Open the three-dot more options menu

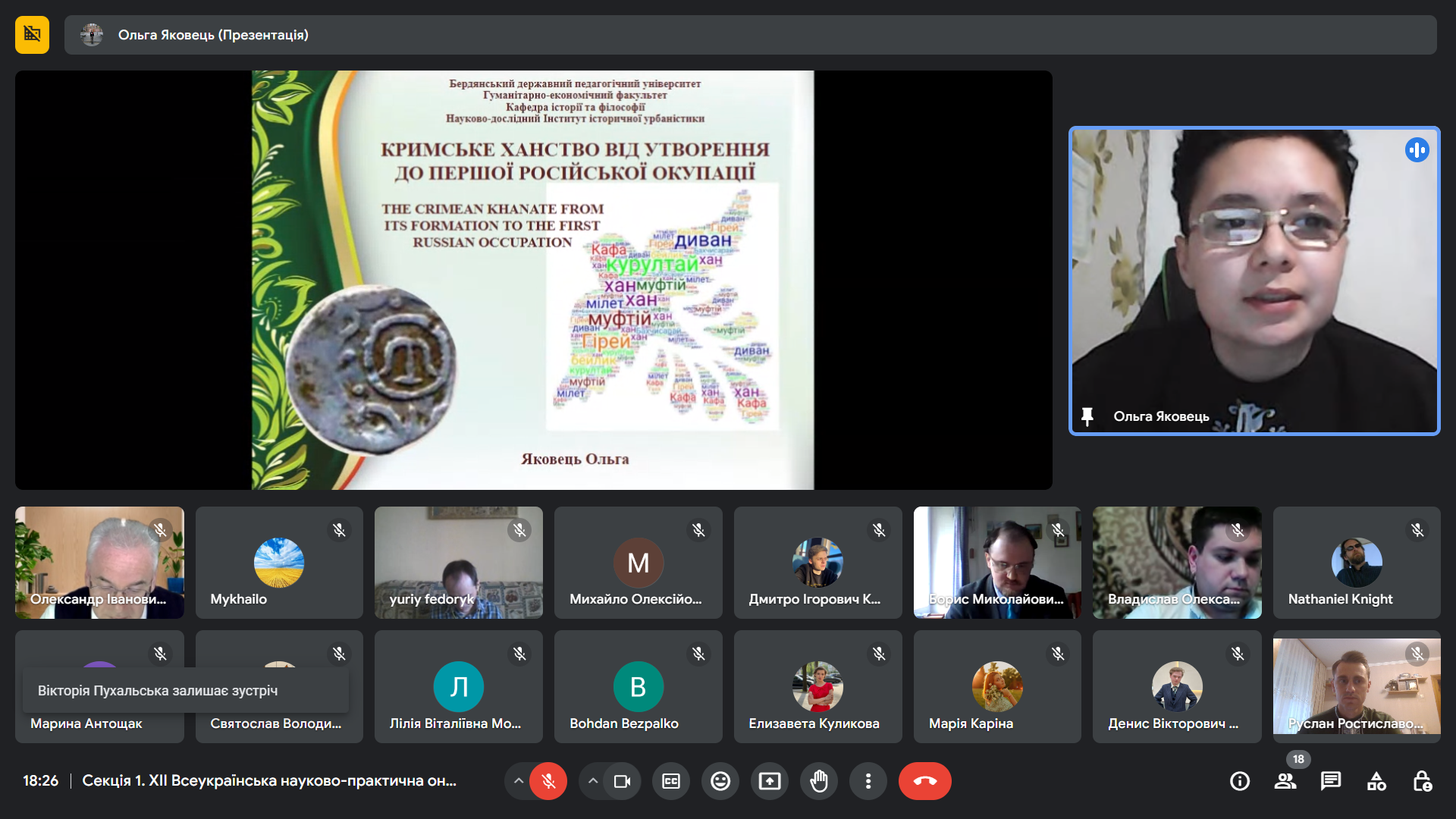868,781
